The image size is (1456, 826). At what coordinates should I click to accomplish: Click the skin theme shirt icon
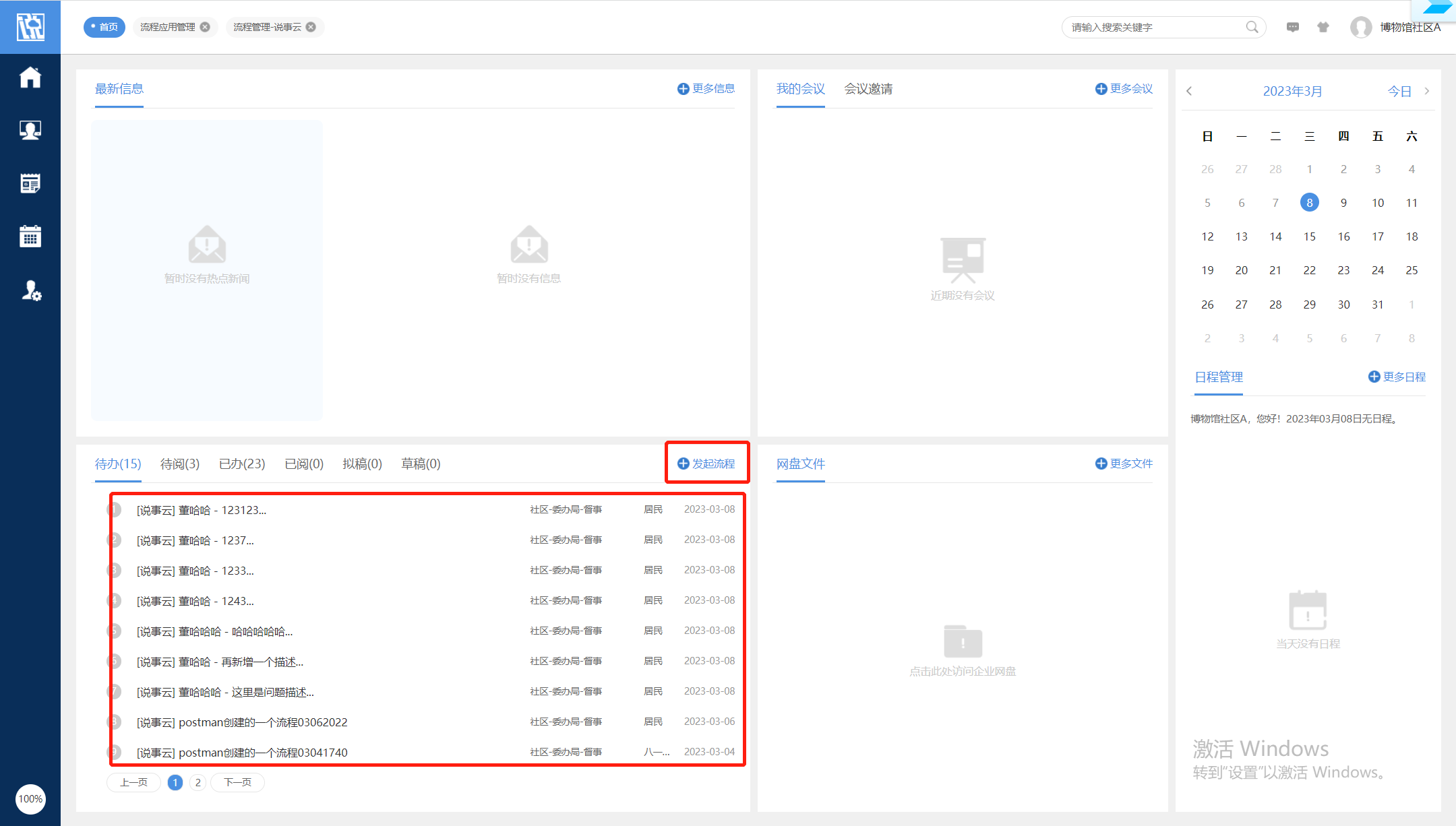(x=1323, y=27)
